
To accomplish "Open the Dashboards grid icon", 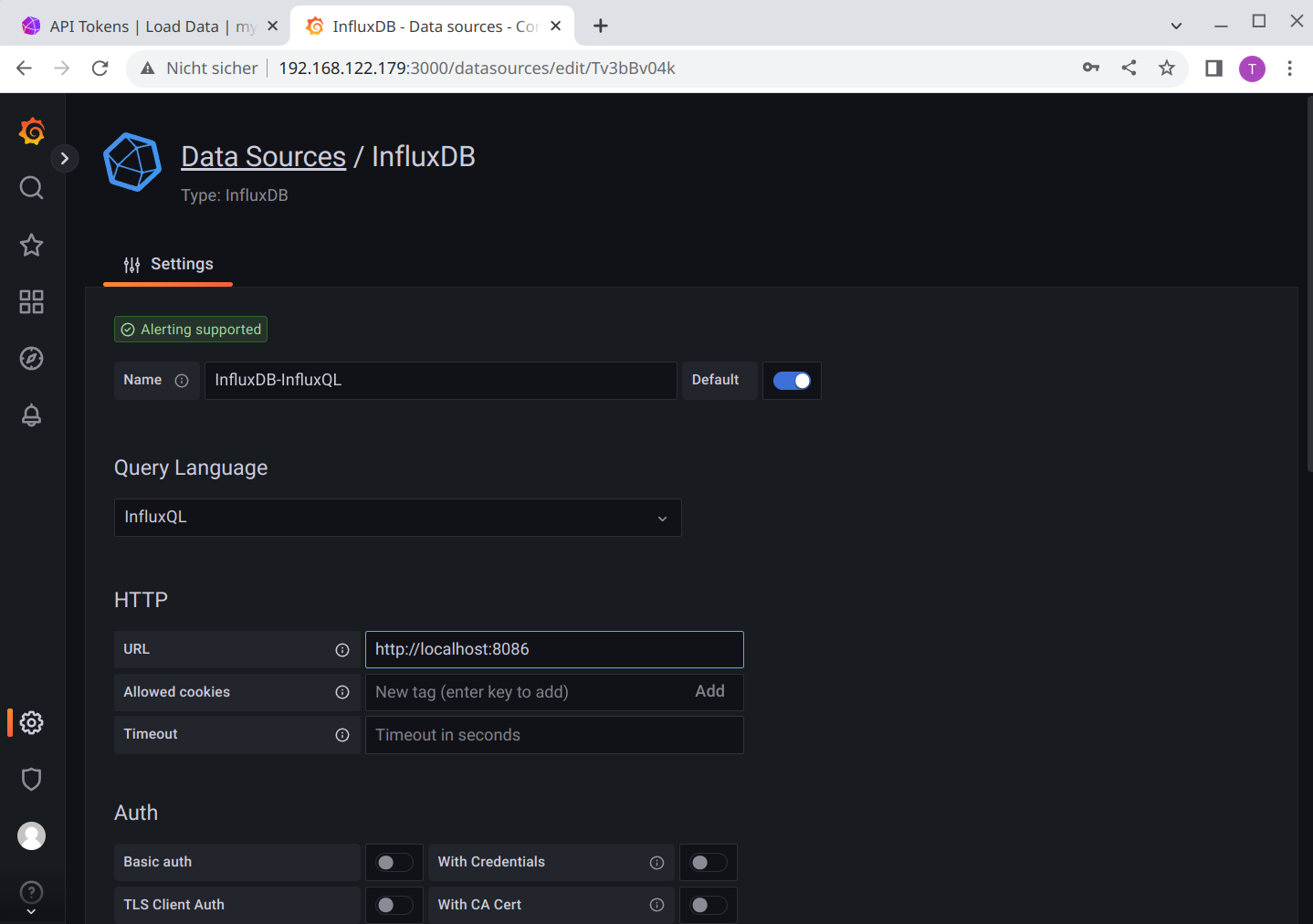I will [x=32, y=302].
